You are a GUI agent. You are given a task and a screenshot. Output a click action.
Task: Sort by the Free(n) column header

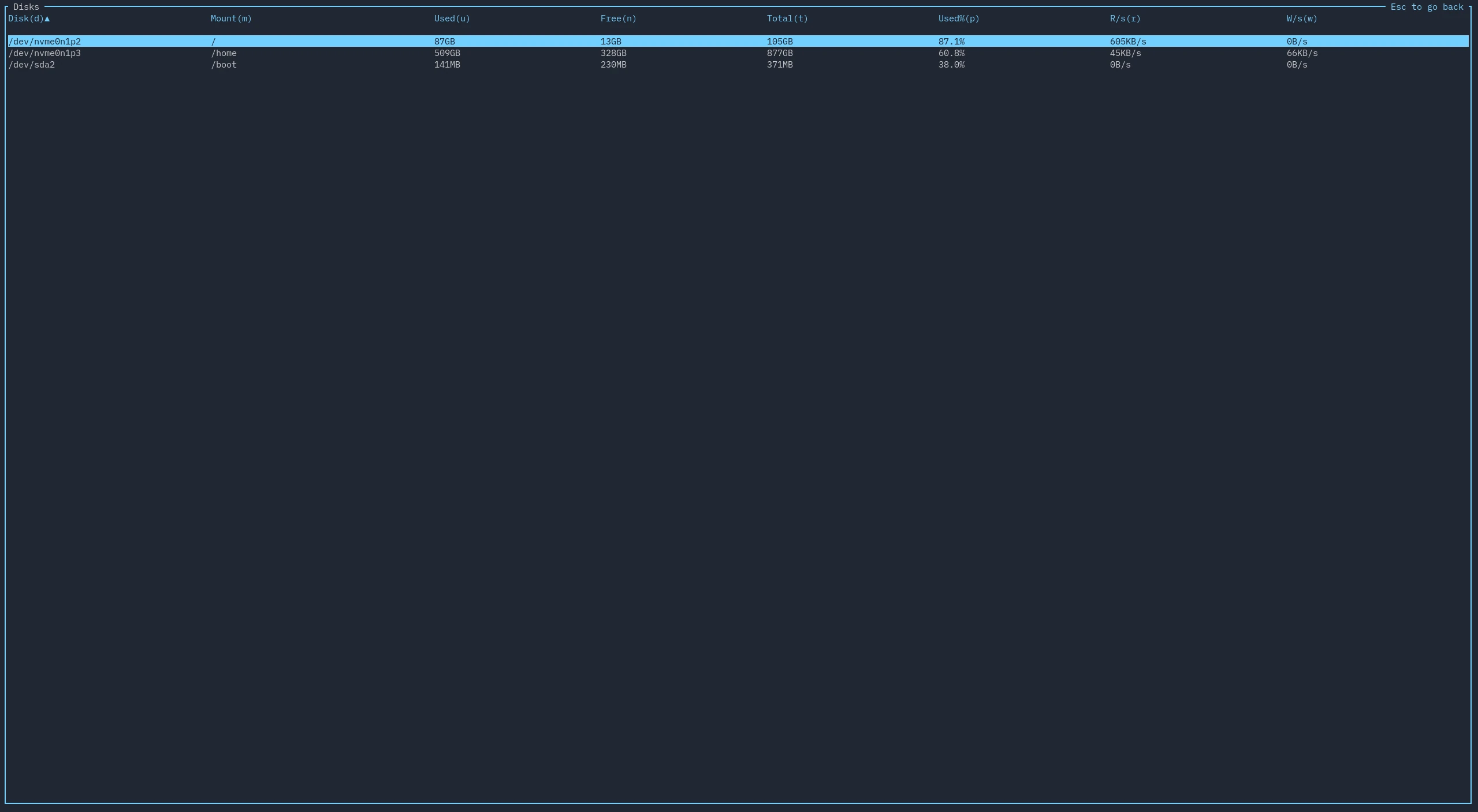[x=617, y=18]
